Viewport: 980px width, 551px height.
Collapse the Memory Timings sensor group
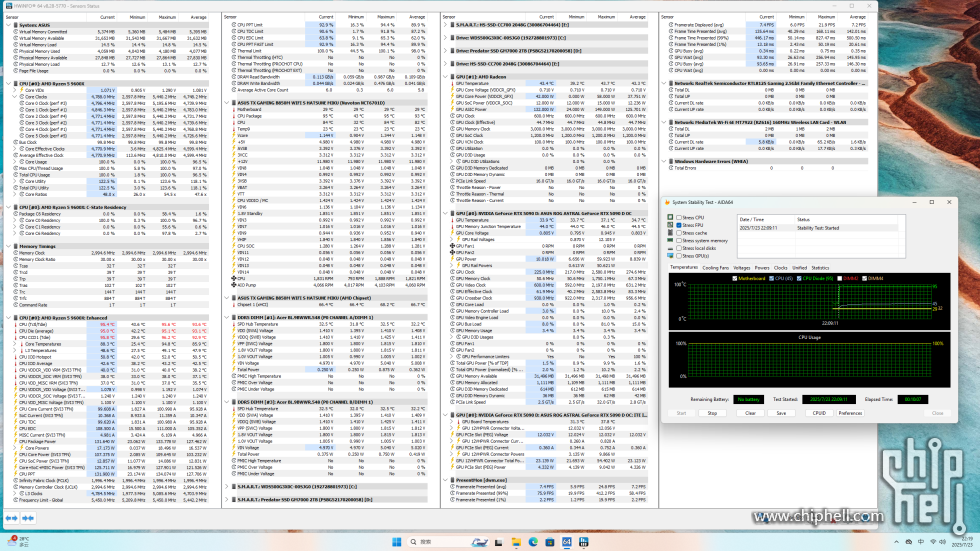click(8, 246)
